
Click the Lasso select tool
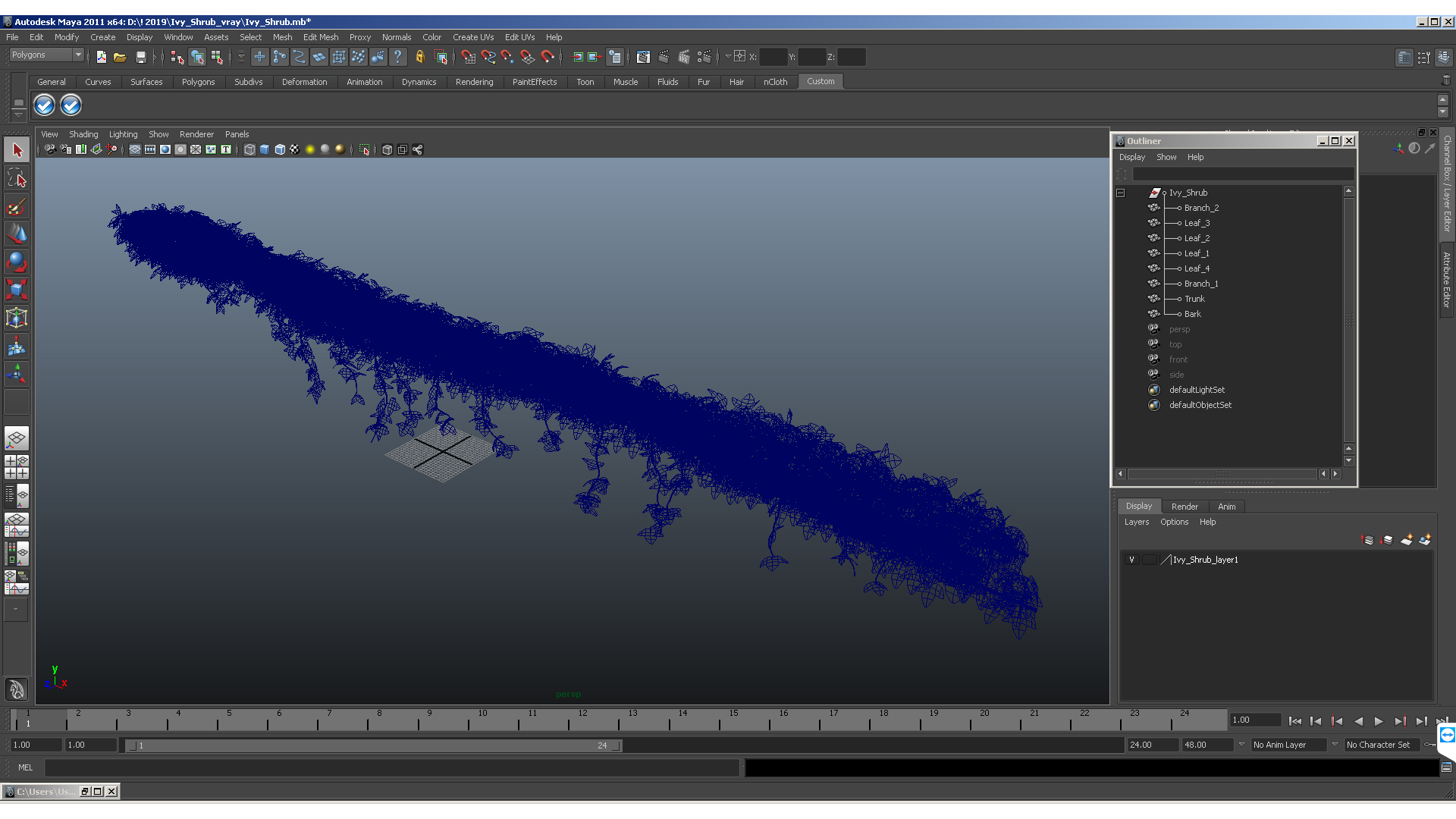click(x=17, y=178)
